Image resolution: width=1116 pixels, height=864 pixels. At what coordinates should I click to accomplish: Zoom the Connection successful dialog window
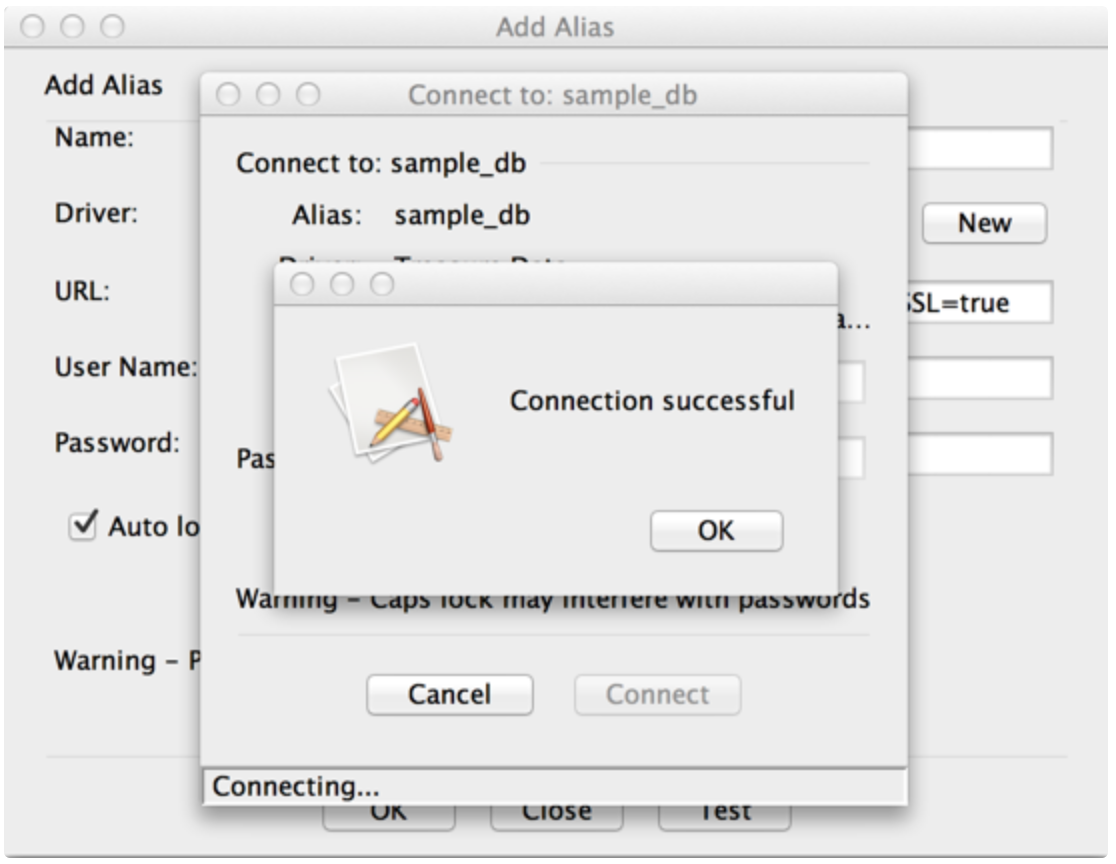click(382, 284)
